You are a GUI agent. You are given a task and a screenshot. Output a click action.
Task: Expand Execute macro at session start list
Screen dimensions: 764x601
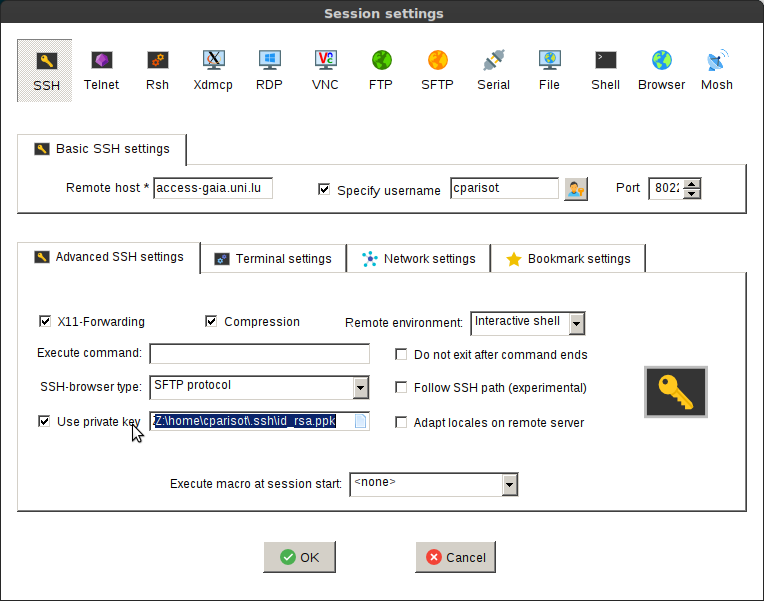(x=509, y=485)
